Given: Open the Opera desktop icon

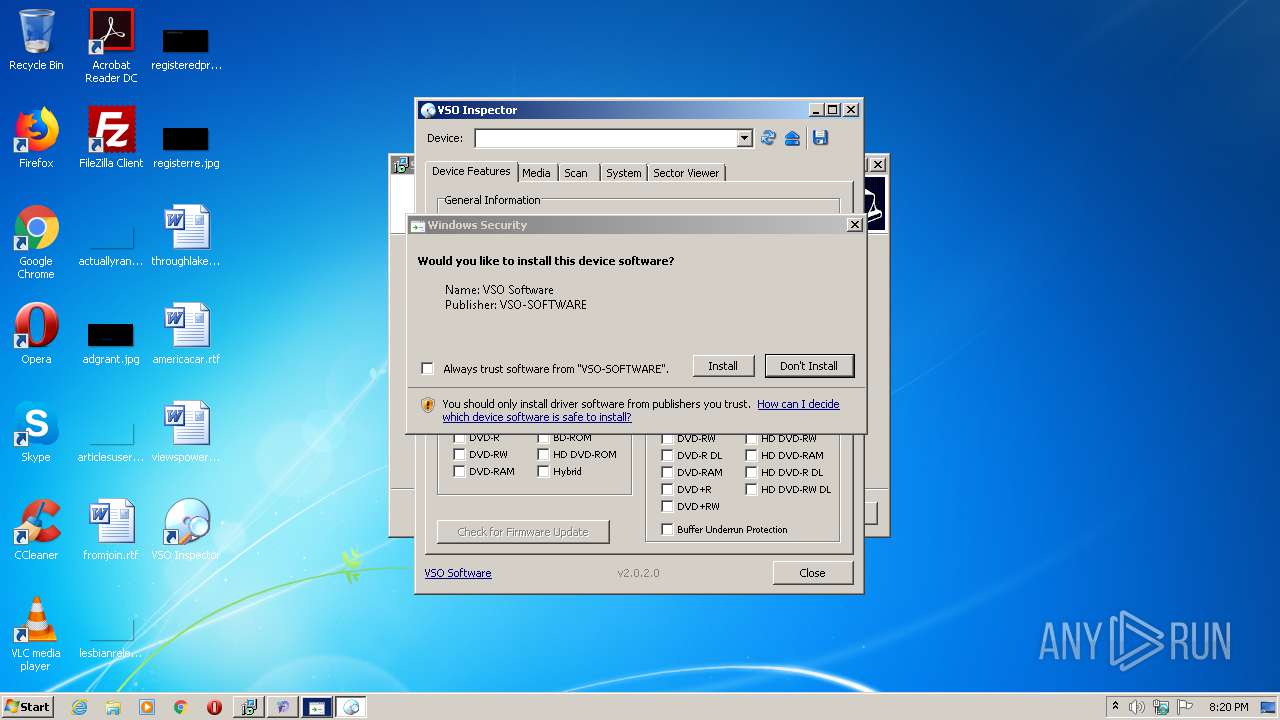Looking at the screenshot, I should tap(36, 334).
